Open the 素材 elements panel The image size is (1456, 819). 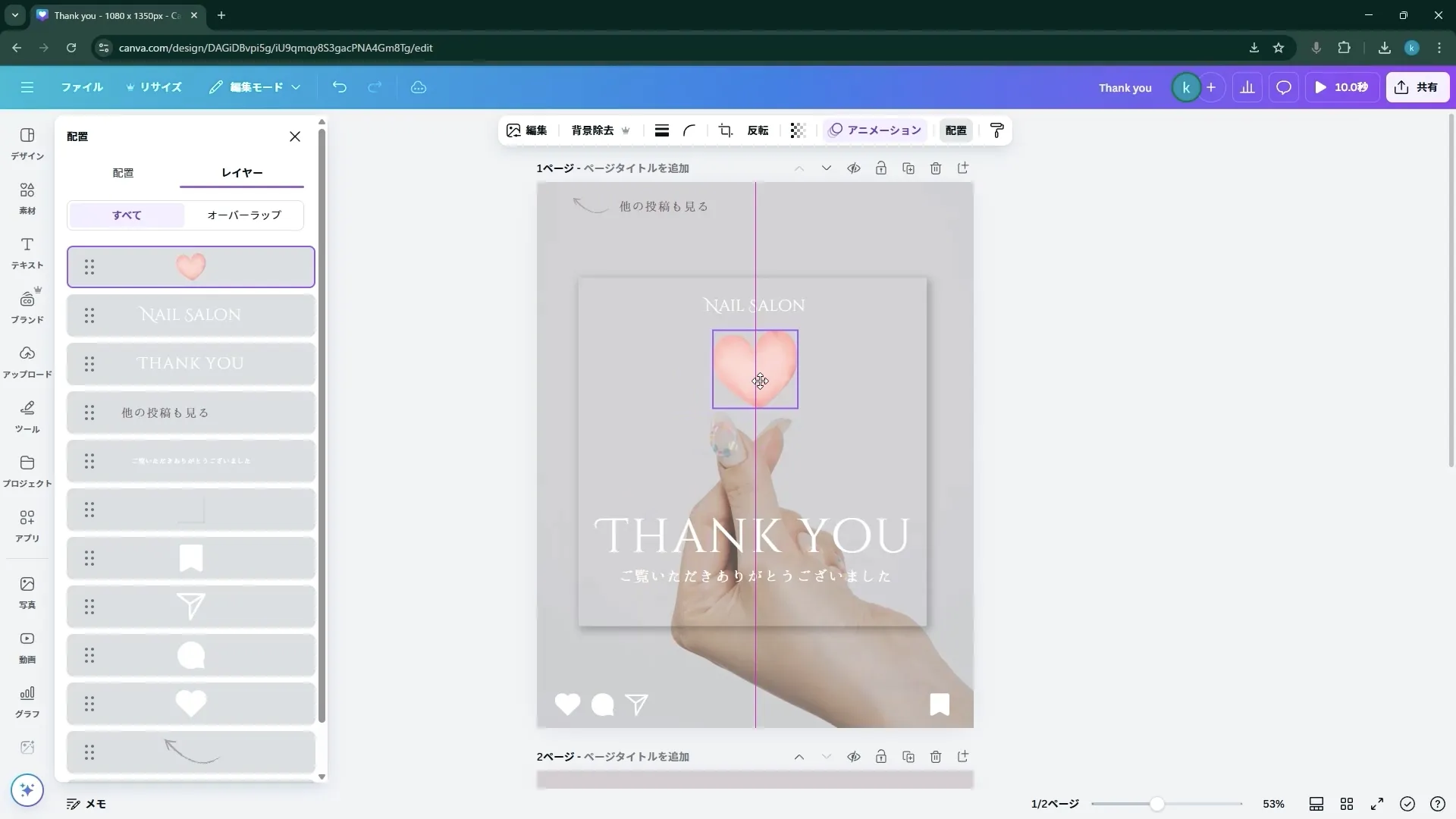pos(27,199)
